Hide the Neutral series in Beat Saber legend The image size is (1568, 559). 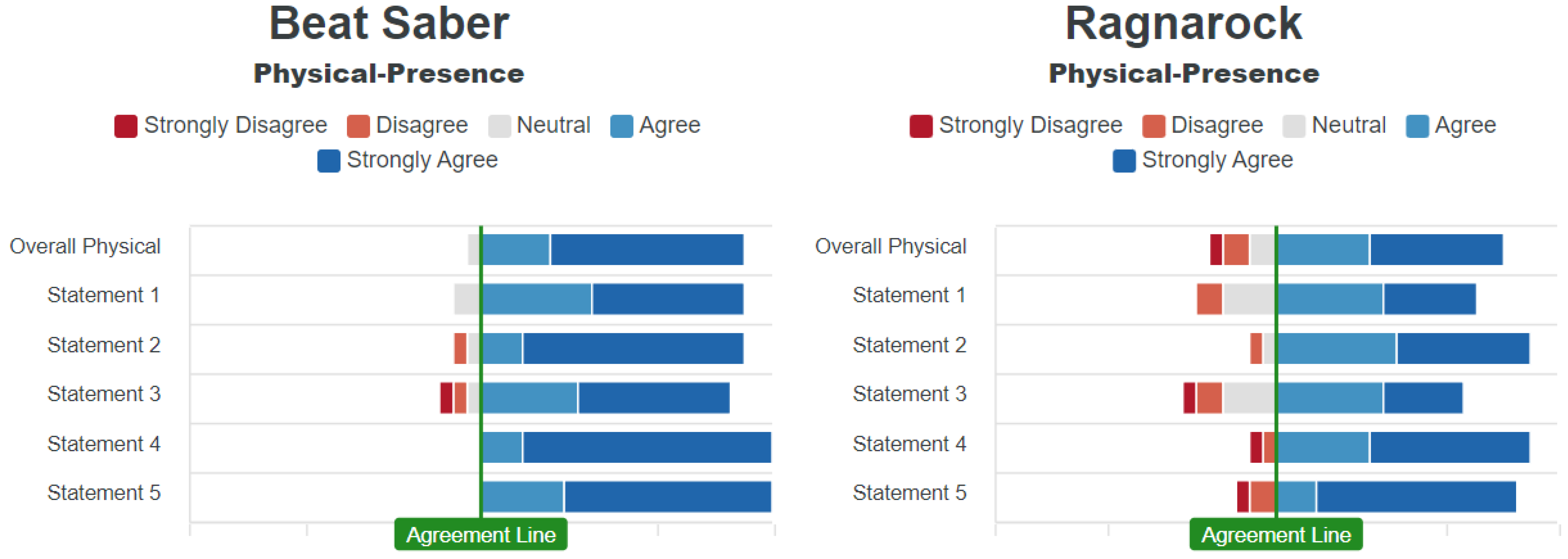(499, 126)
